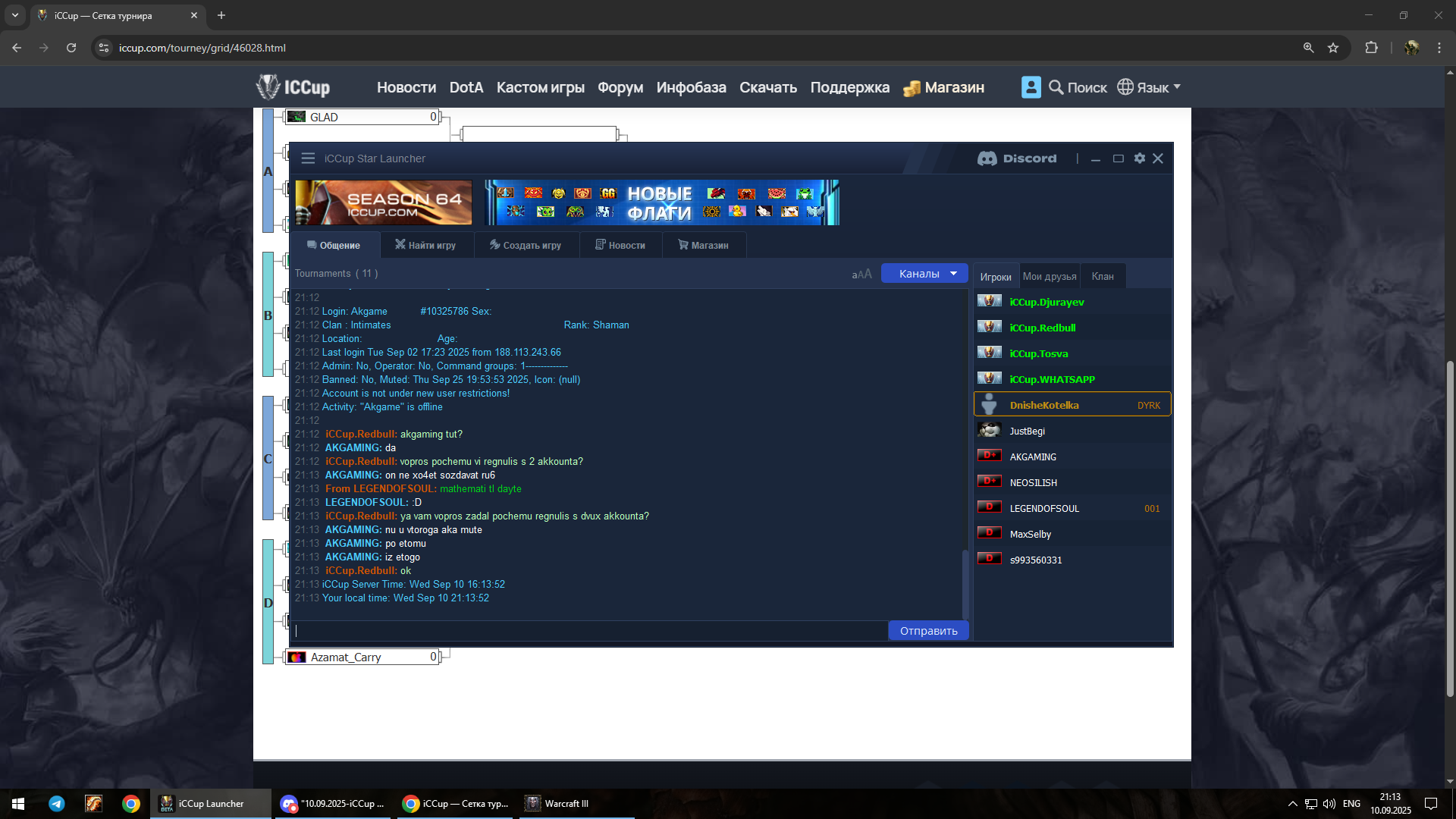Open Кастом игры on the website
Screen dimensions: 1456x819
(540, 87)
